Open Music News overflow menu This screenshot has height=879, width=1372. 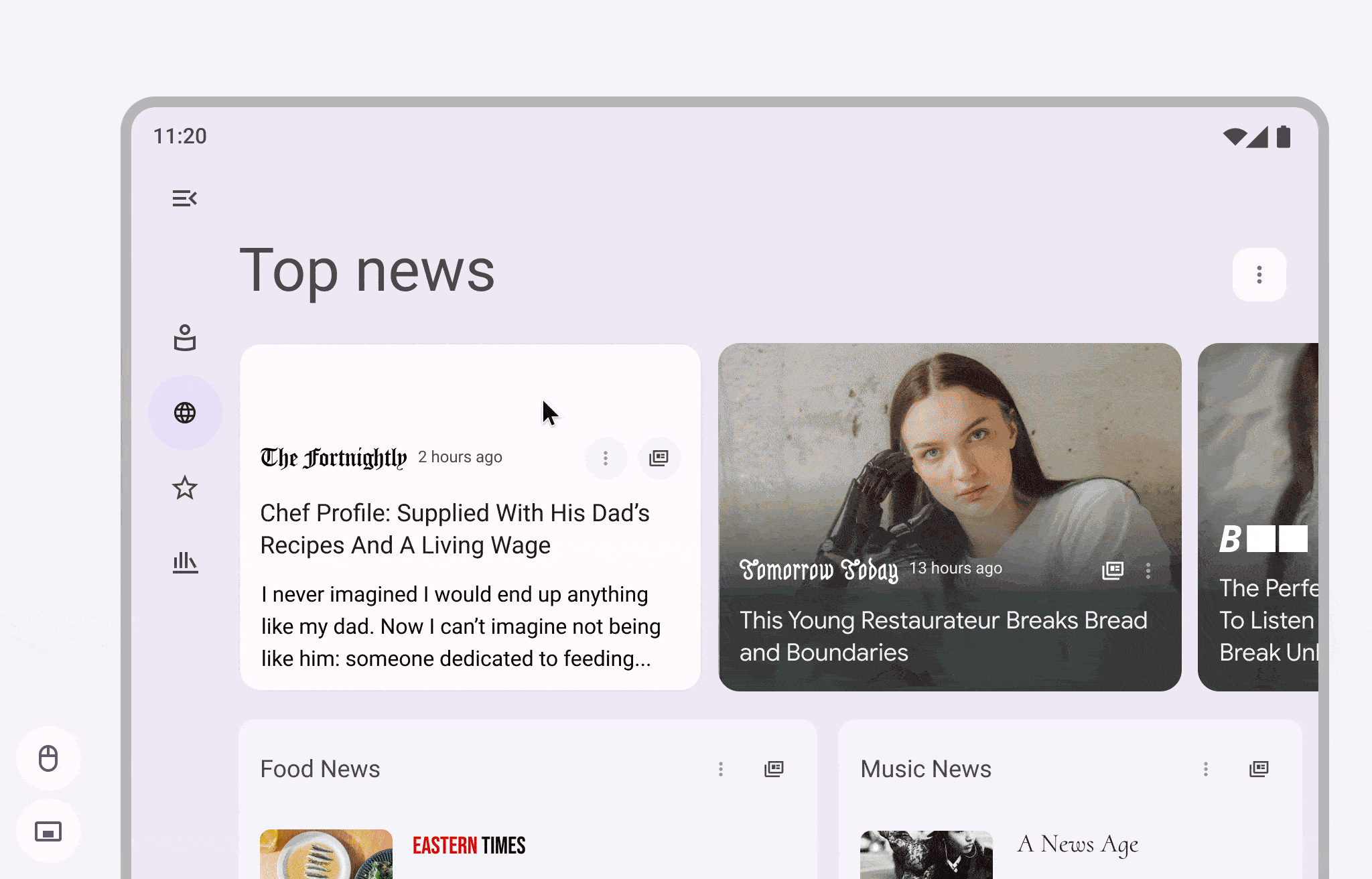click(1206, 769)
